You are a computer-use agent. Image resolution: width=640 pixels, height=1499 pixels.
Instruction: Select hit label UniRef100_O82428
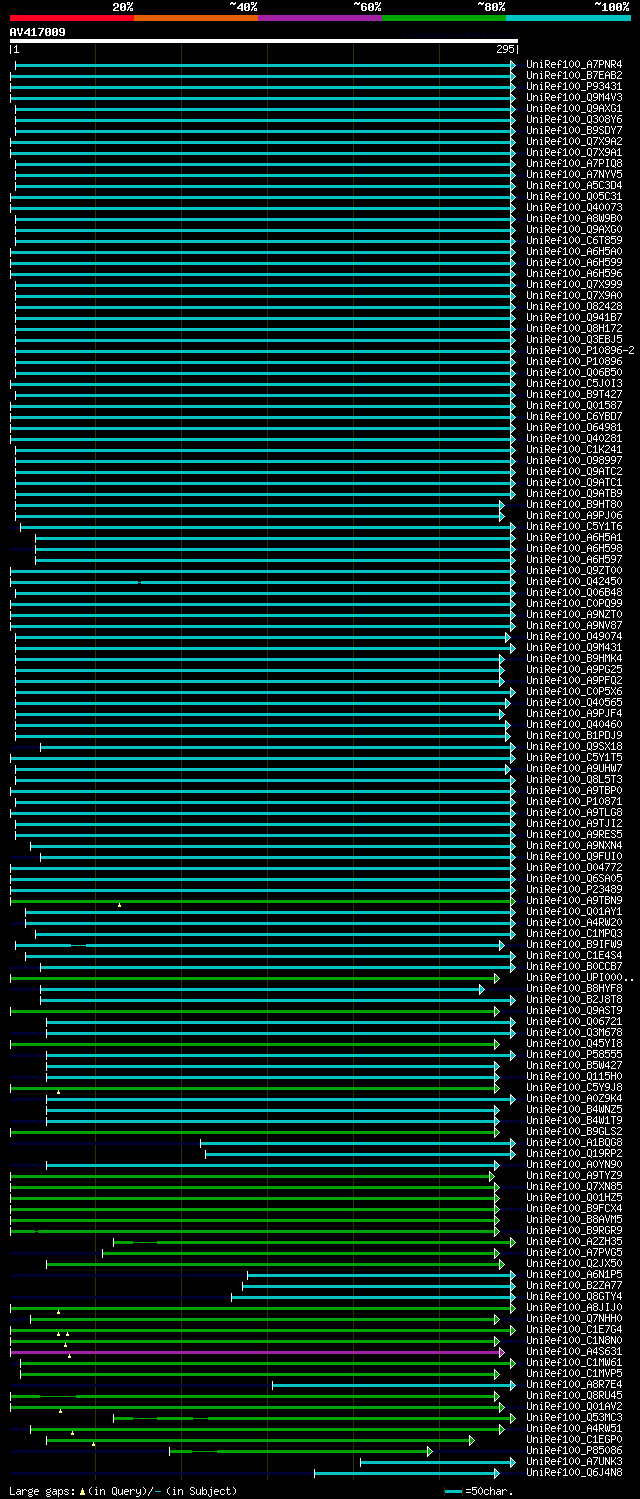[x=574, y=306]
